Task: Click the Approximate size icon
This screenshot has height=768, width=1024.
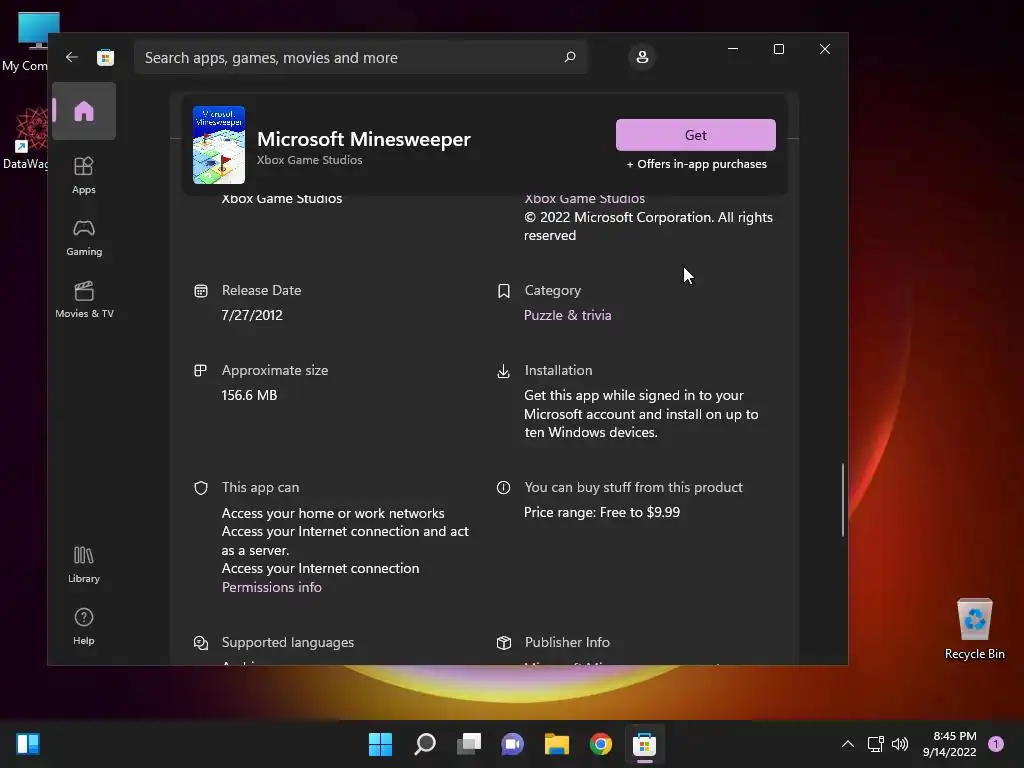Action: pos(200,370)
